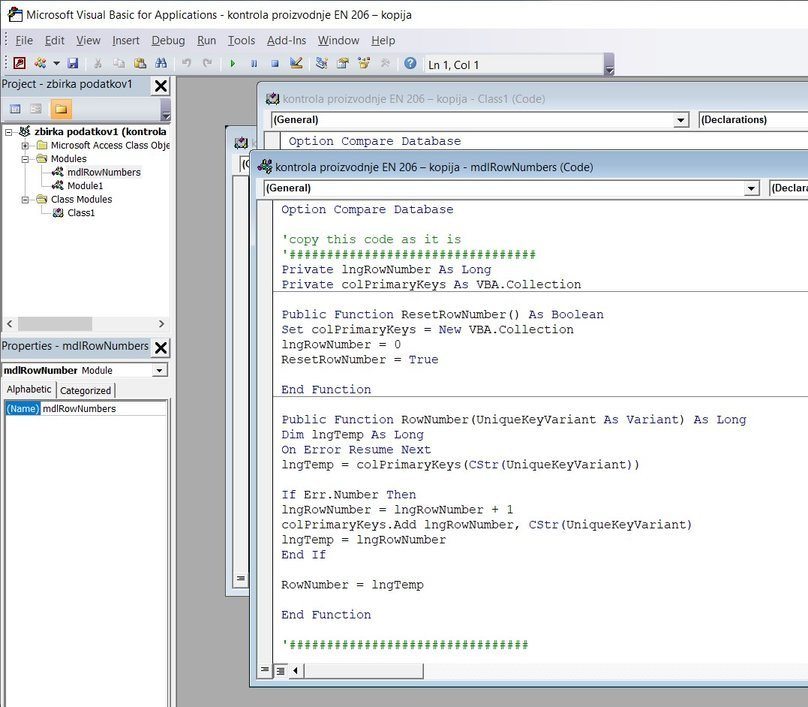
Task: Select Module1 in the project tree
Action: (85, 186)
